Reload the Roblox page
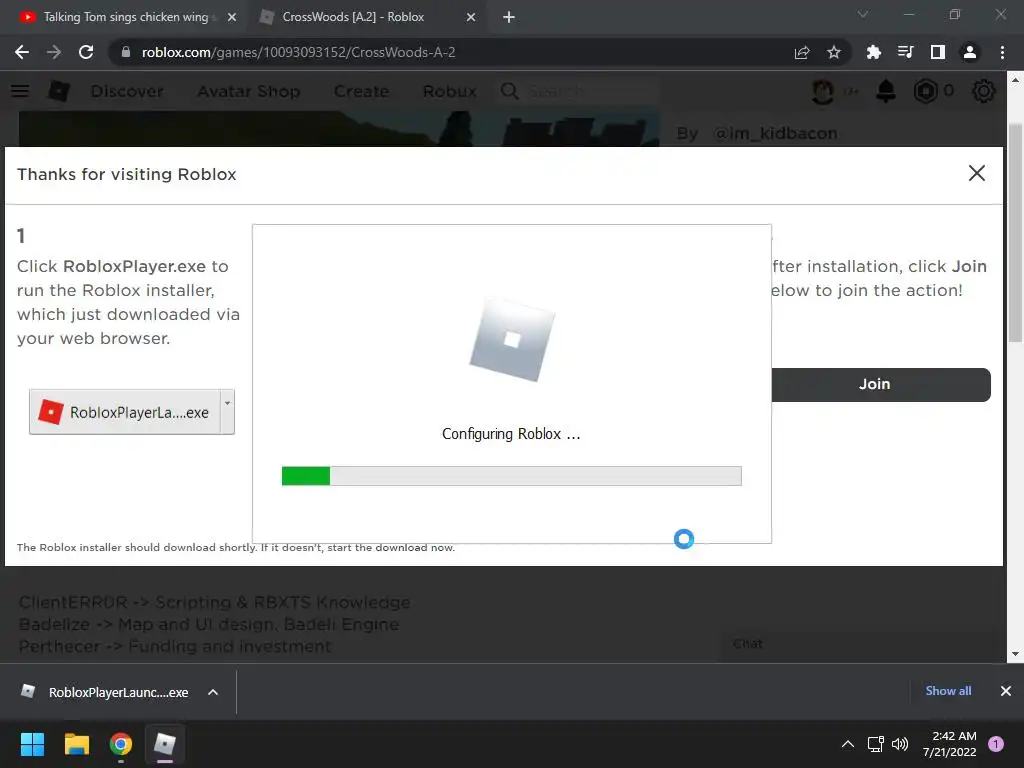Viewport: 1024px width, 768px height. click(x=86, y=52)
